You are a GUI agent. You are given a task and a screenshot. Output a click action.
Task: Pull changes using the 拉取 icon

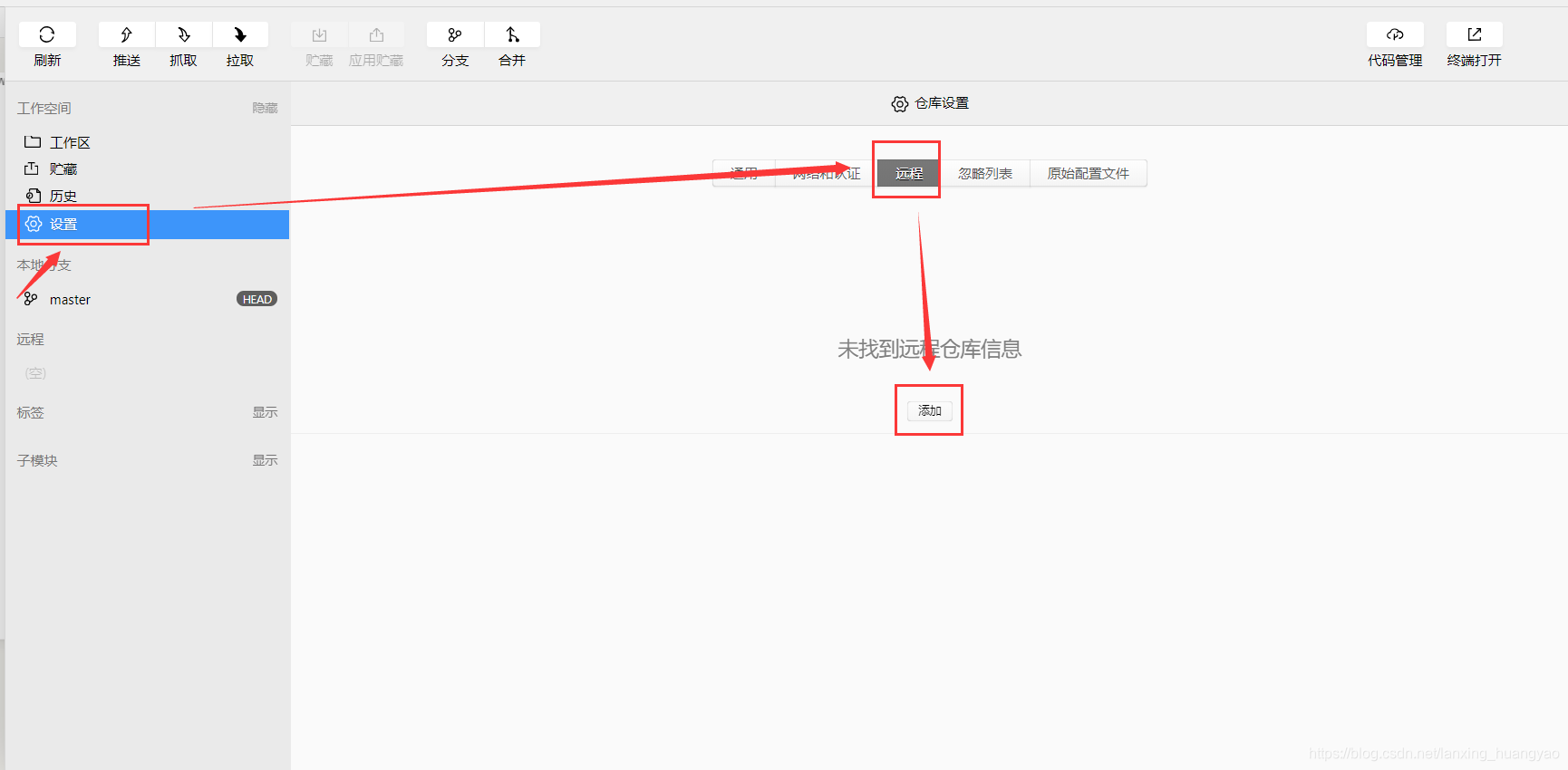point(240,34)
